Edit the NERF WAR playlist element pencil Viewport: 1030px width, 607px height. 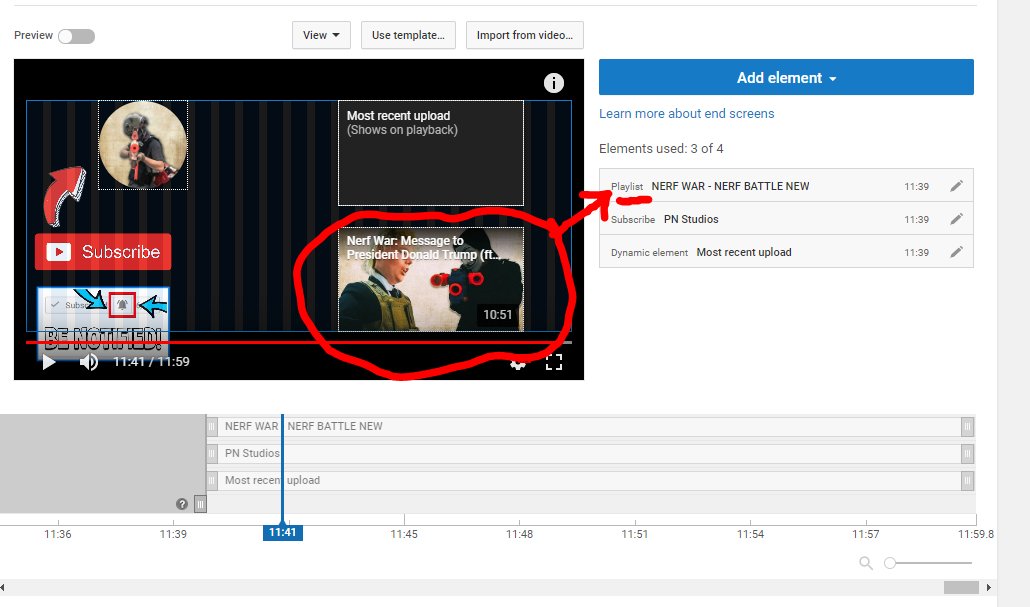[956, 186]
